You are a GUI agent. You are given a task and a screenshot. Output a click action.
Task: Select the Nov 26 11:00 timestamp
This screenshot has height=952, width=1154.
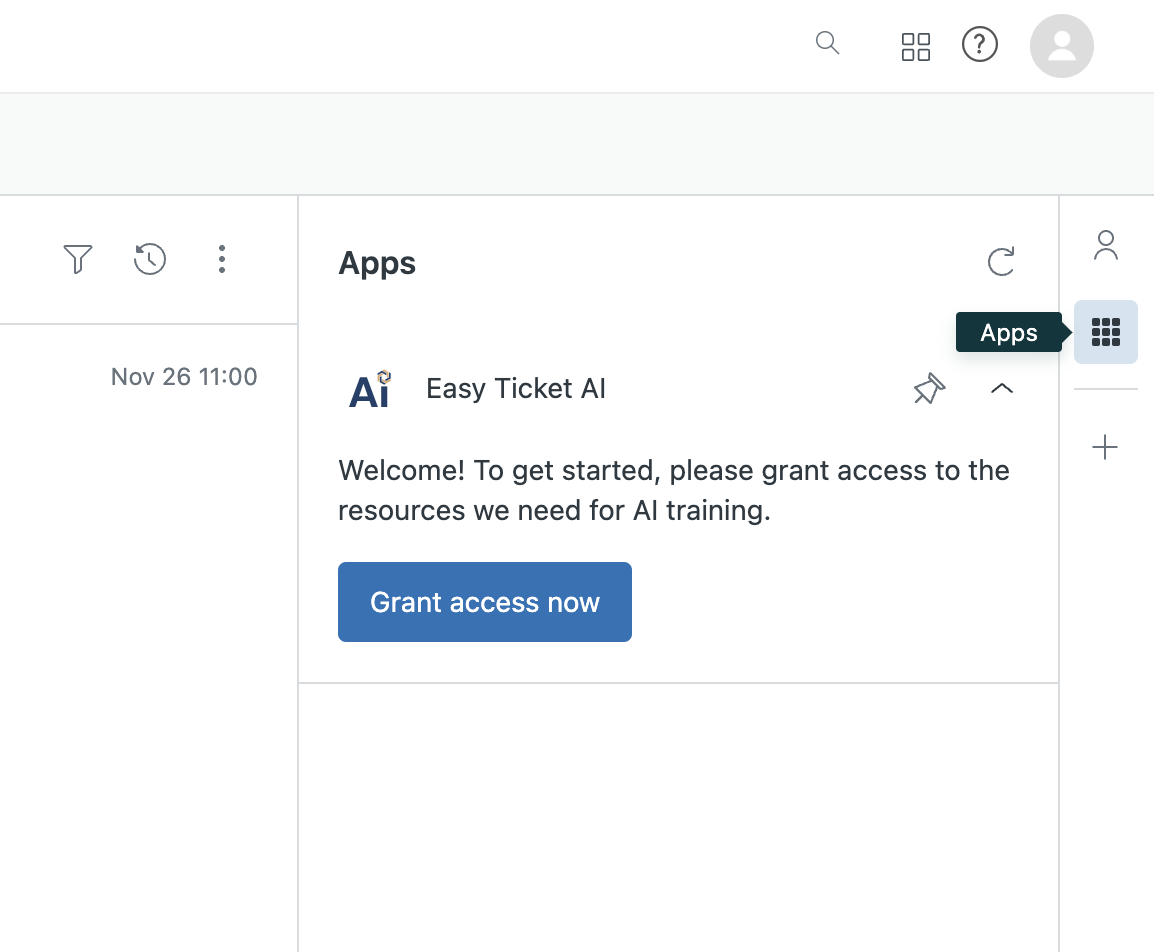[184, 376]
